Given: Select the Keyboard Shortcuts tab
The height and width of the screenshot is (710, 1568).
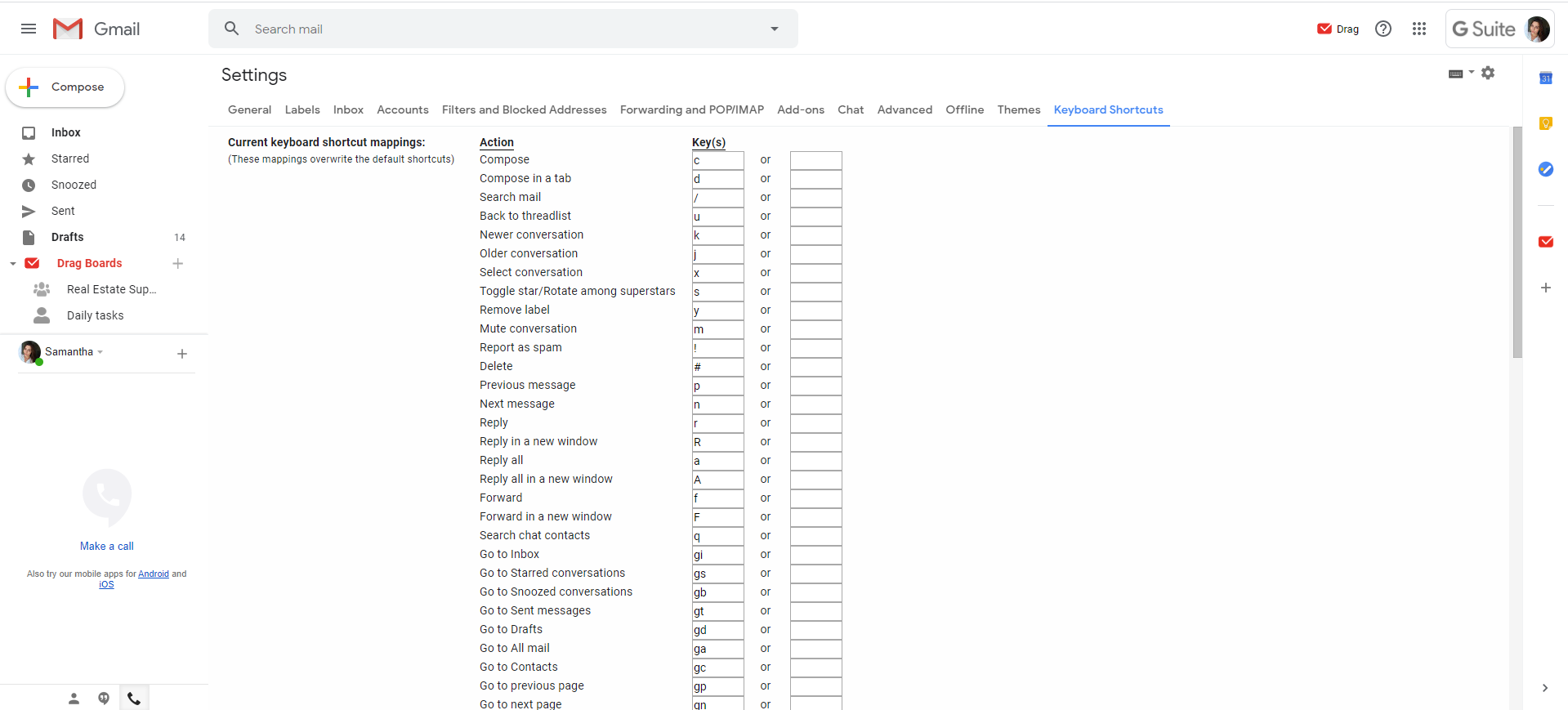Looking at the screenshot, I should coord(1109,109).
